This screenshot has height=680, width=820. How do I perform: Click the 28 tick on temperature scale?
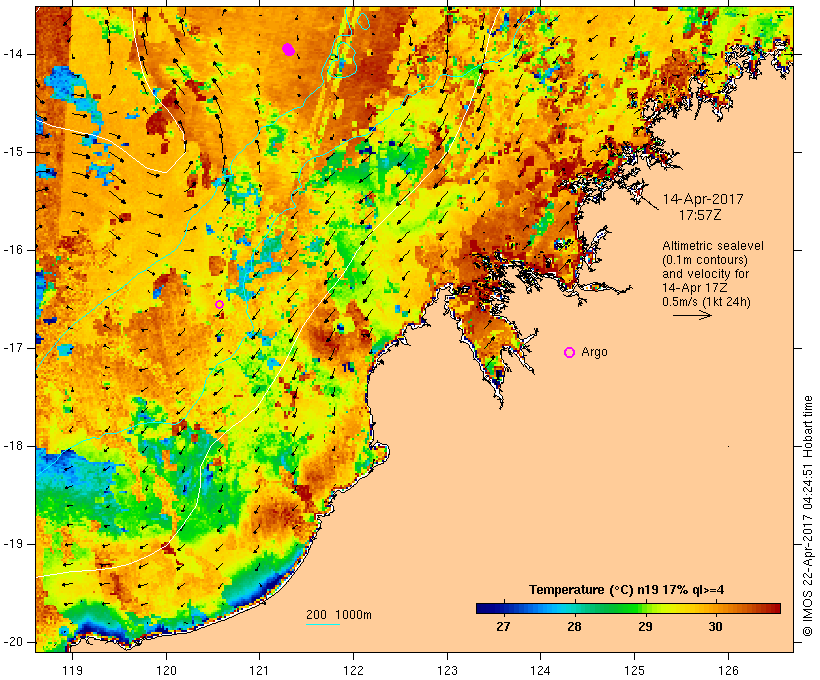[574, 627]
